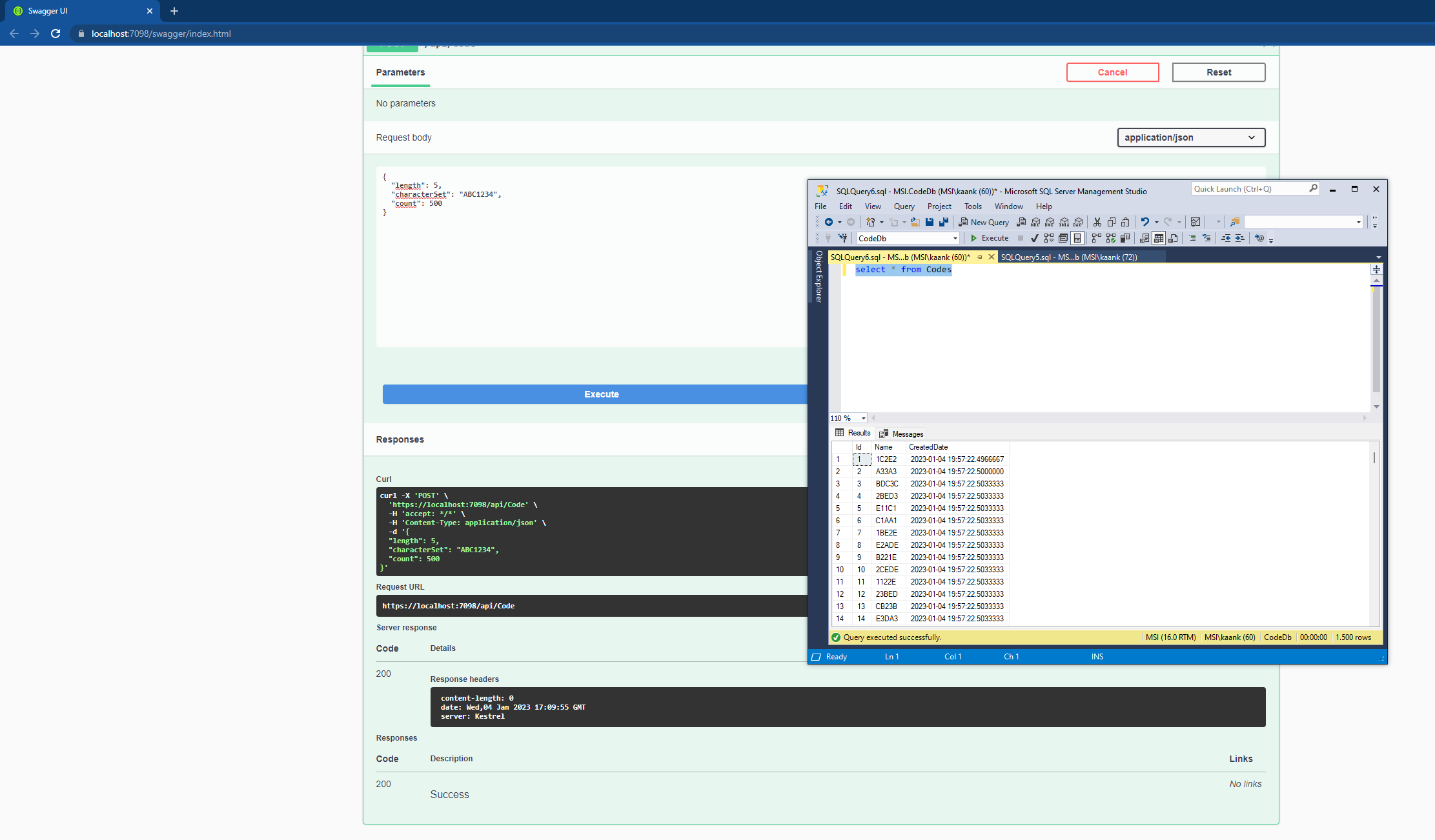Open the active documents list dropdown in SSMS
Viewport: 1435px width, 840px height.
tap(1378, 257)
